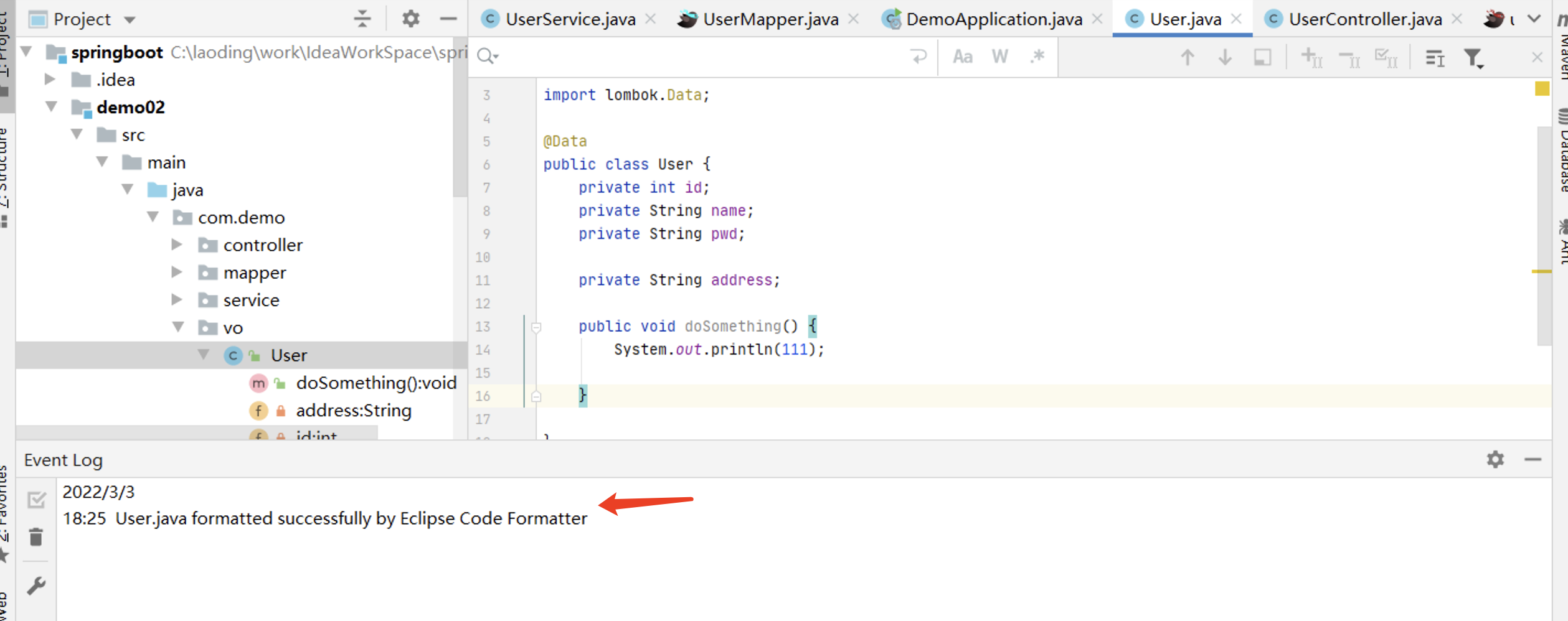Viewport: 1568px width, 621px height.
Task: Click yellow inspection status indicator
Action: 1542,88
